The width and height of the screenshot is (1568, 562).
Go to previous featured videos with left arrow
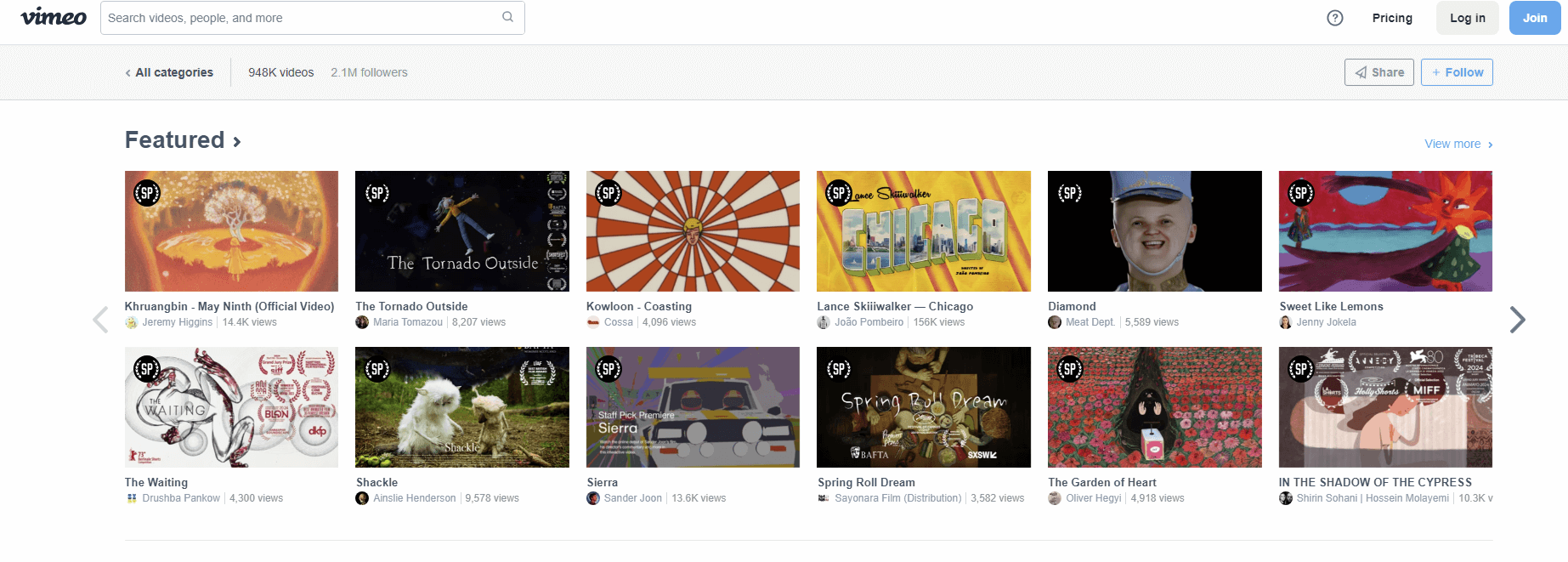tap(100, 320)
